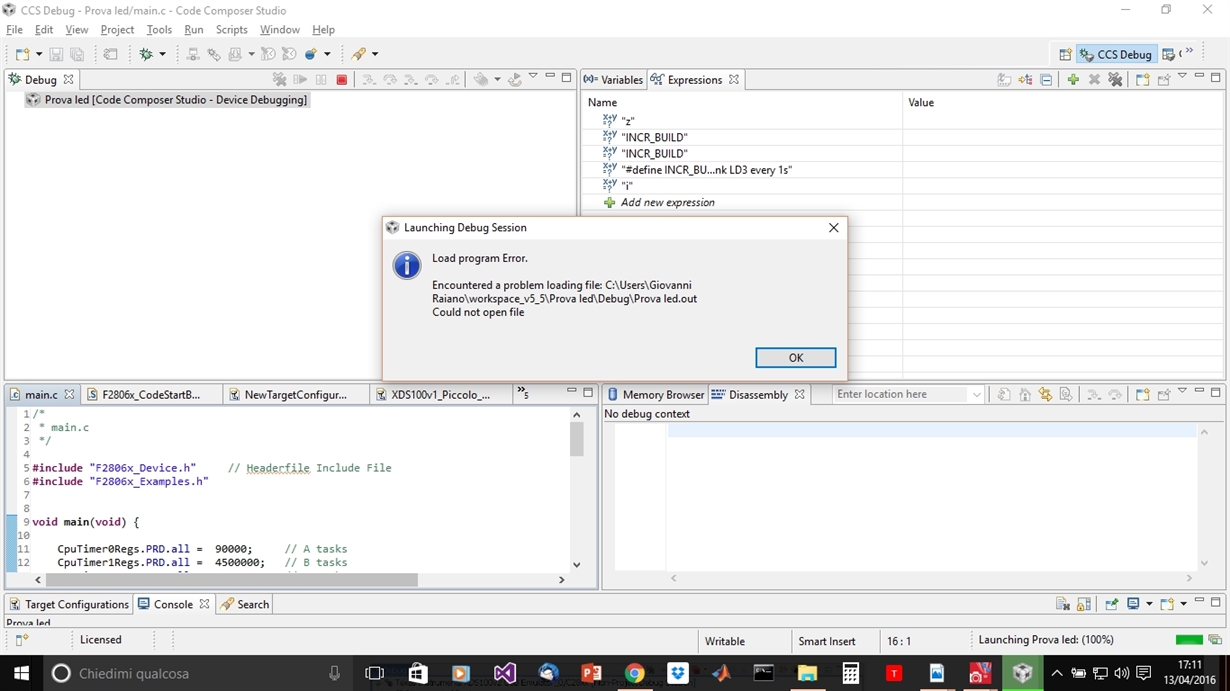Open the View Menu chevron in Expressions panel
1230x691 pixels.
(1182, 77)
